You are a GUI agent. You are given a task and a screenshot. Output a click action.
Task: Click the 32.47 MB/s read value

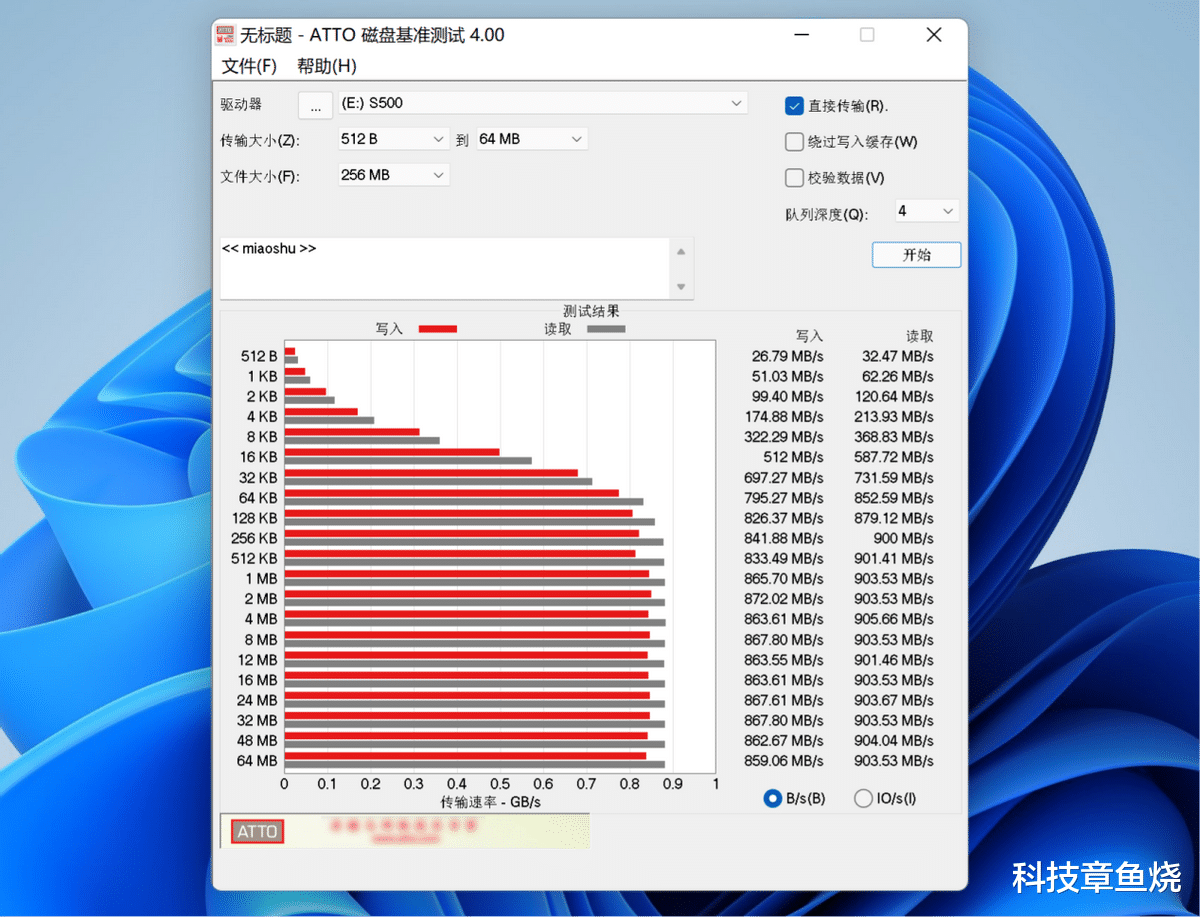click(x=897, y=357)
